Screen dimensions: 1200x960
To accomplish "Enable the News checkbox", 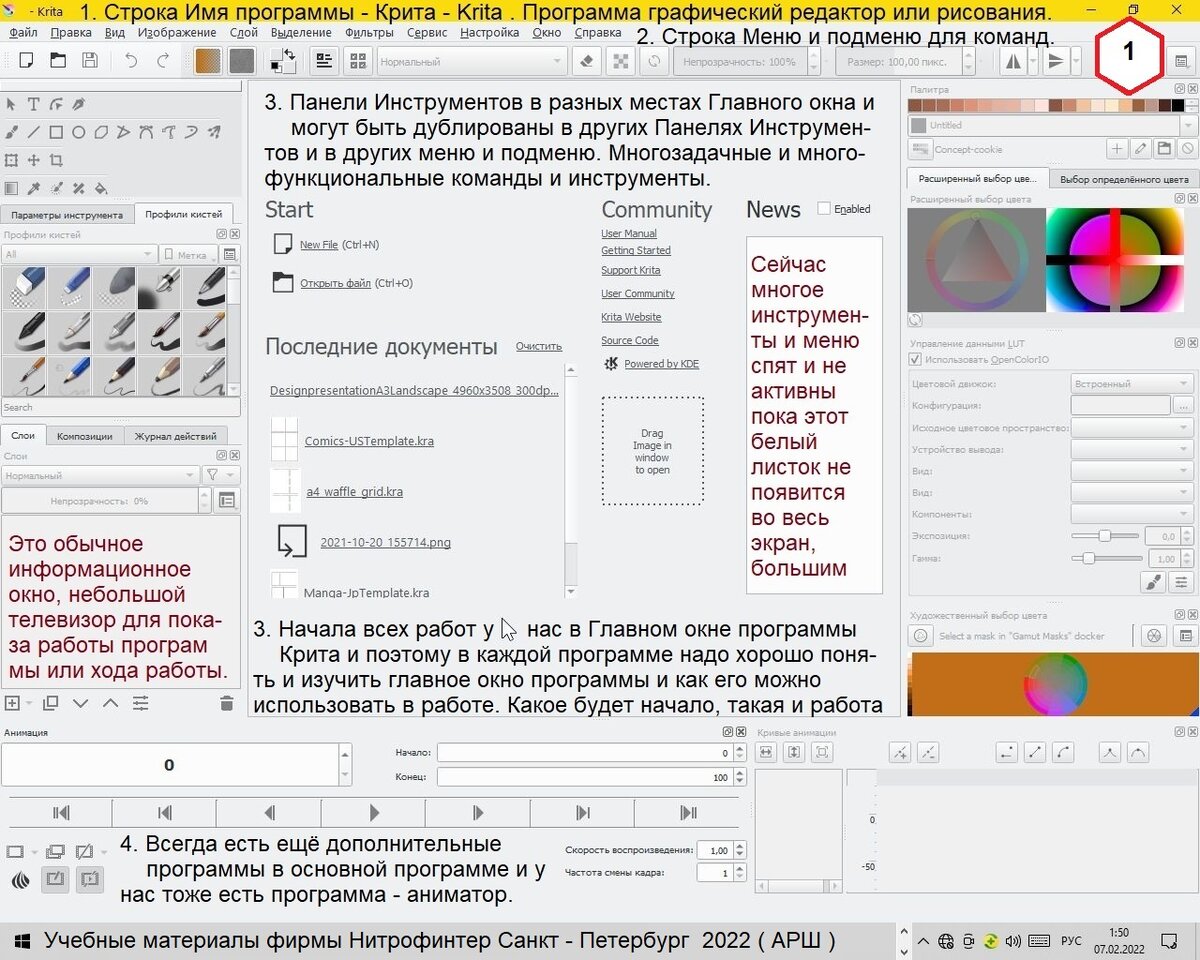I will pos(824,208).
